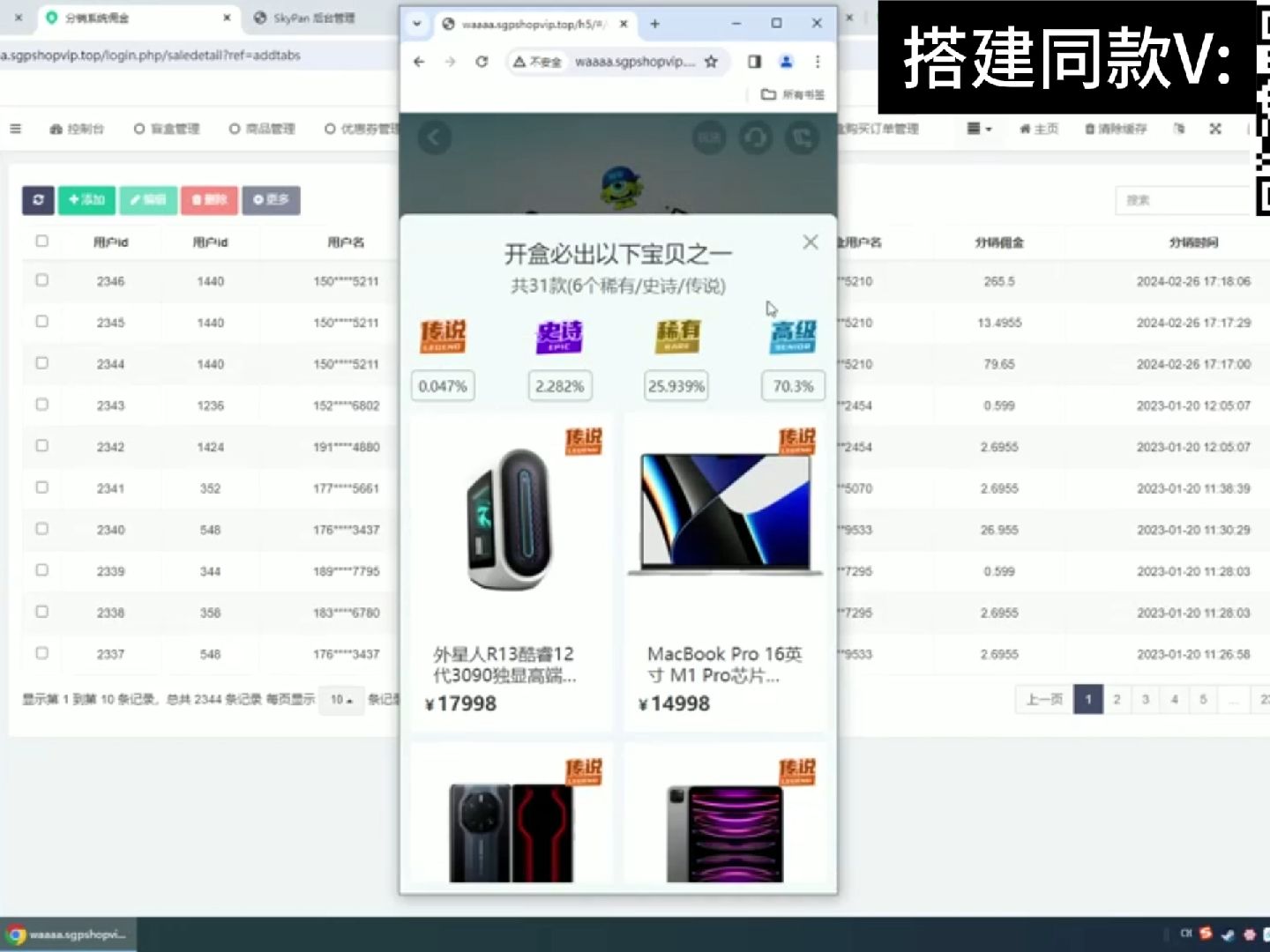Image resolution: width=1270 pixels, height=952 pixels.
Task: Click the 不安全 site security indicator
Action: point(537,62)
